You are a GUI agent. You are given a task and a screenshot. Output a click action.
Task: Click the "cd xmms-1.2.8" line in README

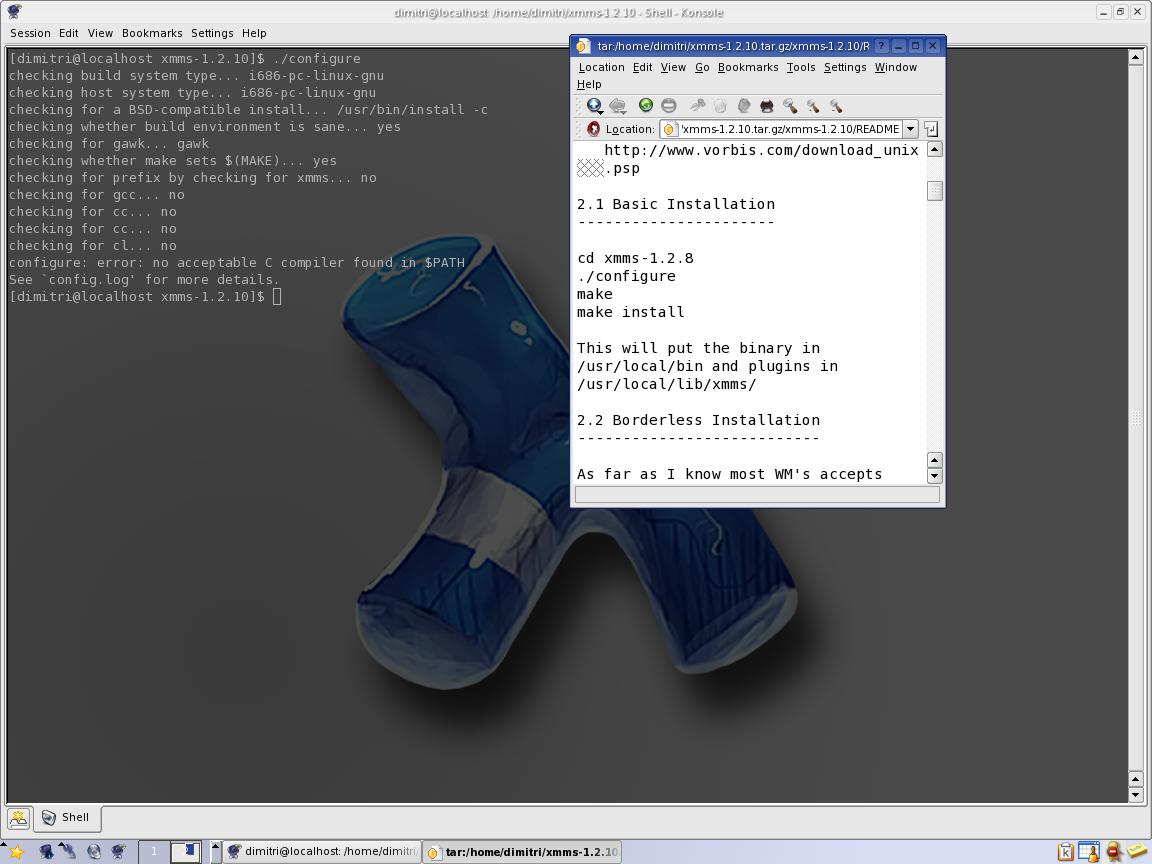coord(635,258)
